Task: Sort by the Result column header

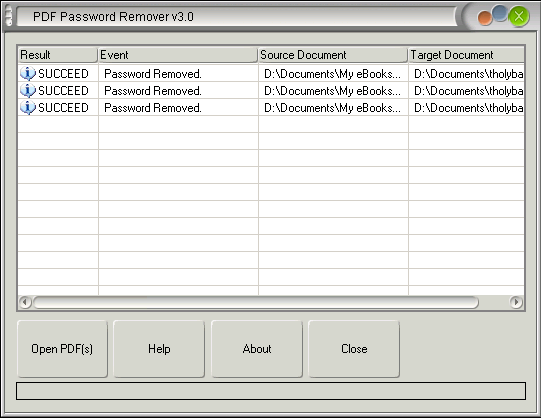Action: (x=57, y=55)
